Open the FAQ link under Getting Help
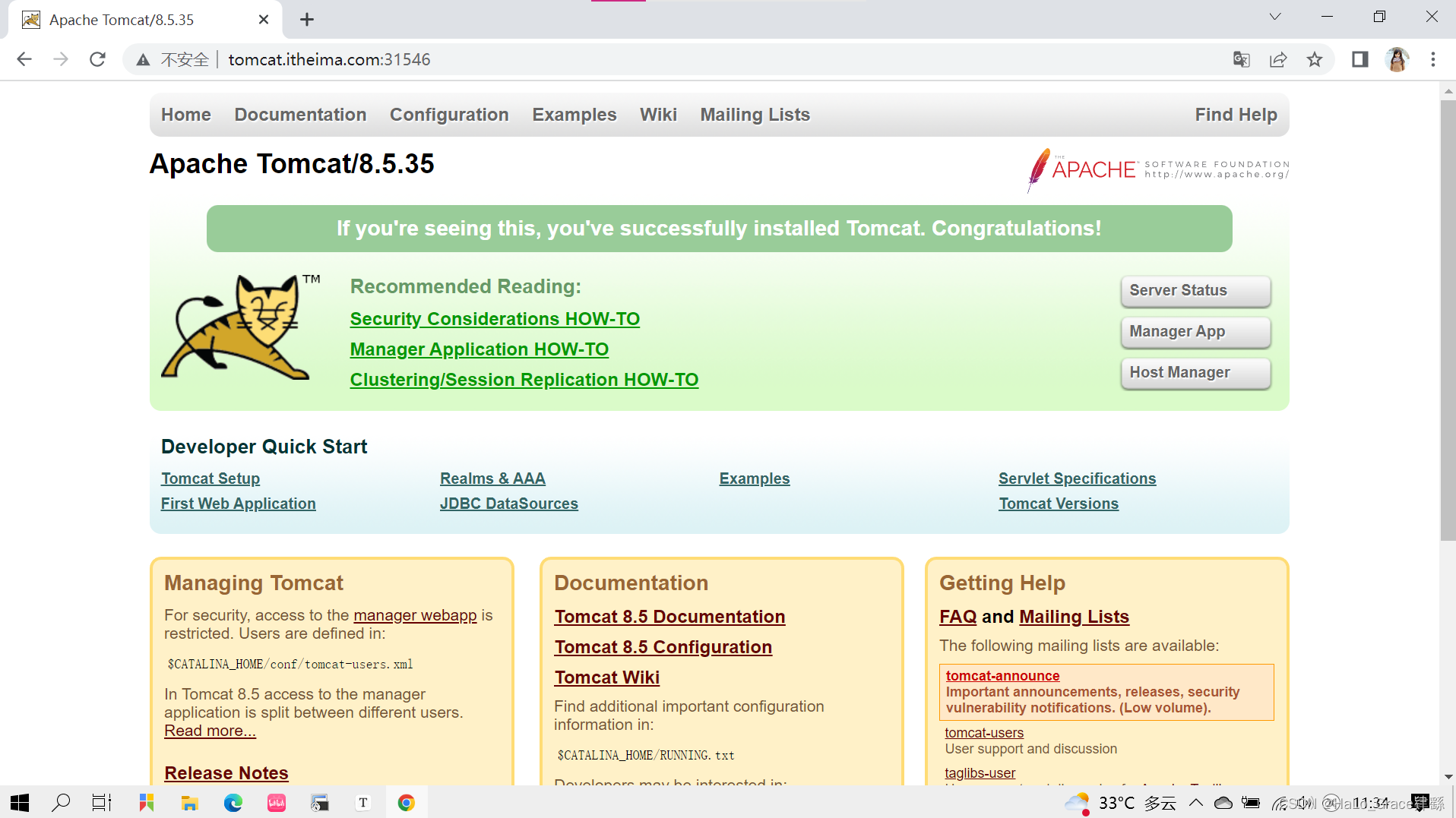Screen dimensions: 1456x818 tap(957, 617)
